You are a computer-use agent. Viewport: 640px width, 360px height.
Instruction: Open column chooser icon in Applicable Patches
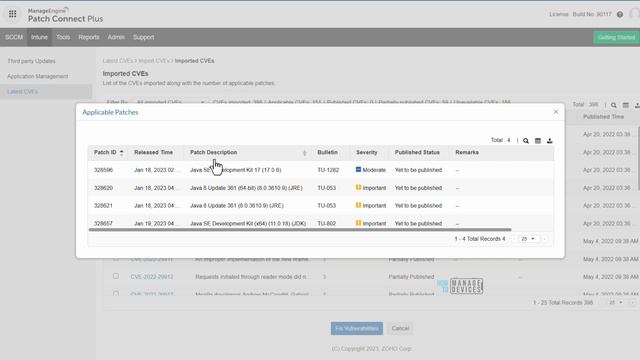click(538, 140)
